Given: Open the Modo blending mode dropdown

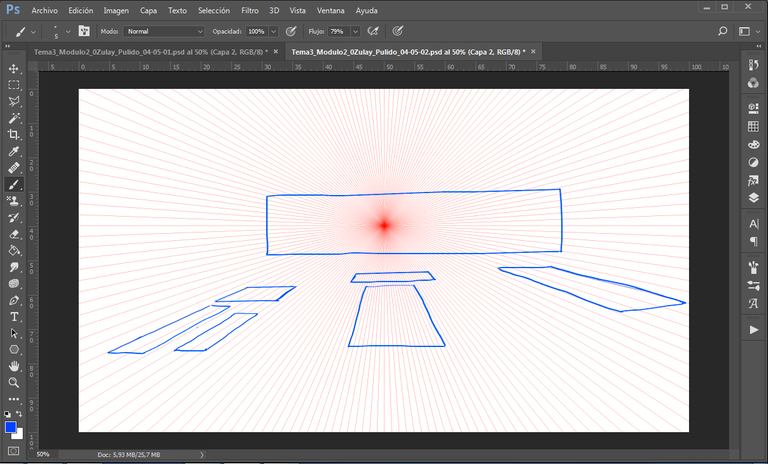Looking at the screenshot, I should (x=164, y=31).
